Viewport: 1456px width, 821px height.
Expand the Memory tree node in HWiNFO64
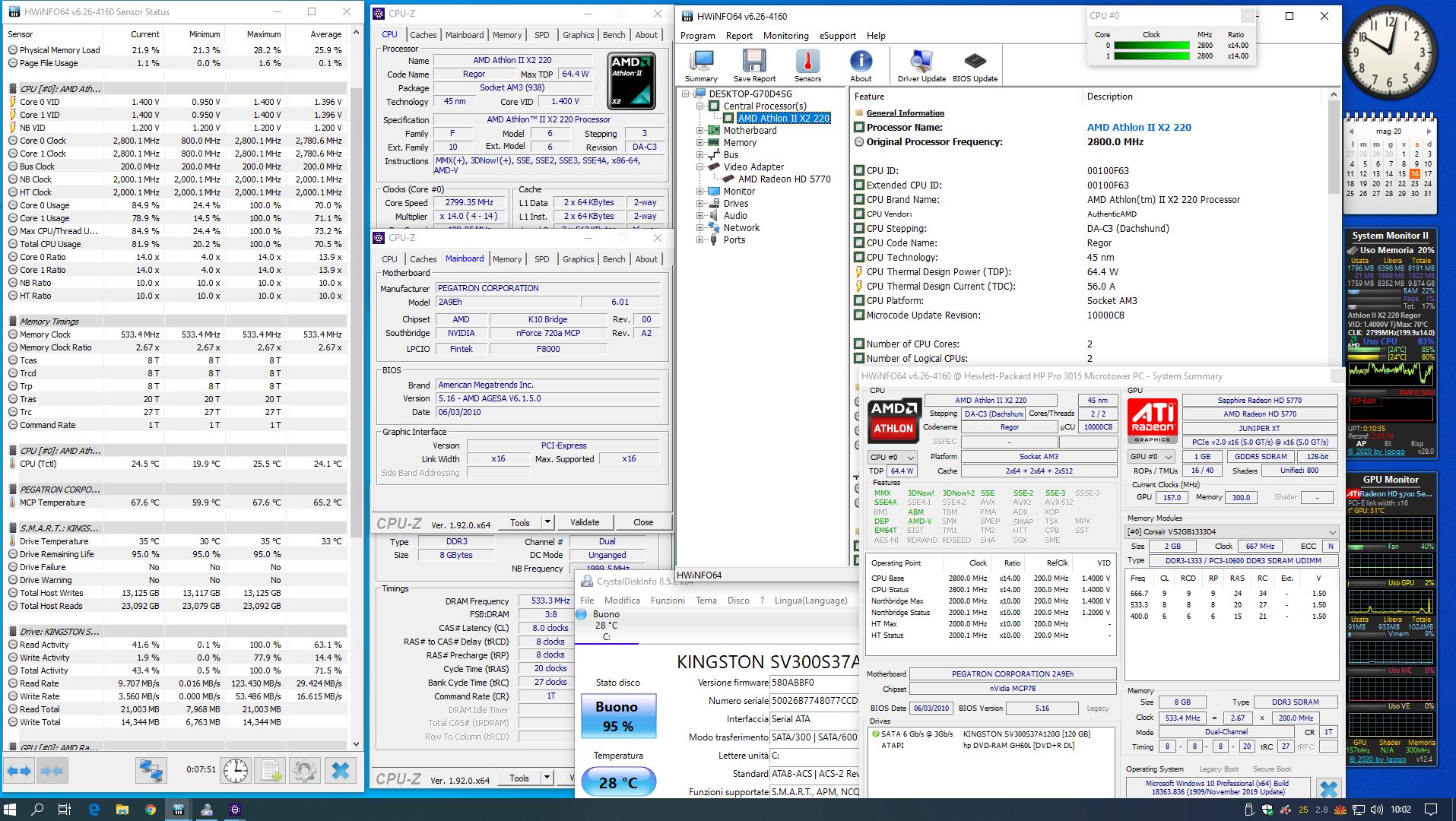coord(699,143)
